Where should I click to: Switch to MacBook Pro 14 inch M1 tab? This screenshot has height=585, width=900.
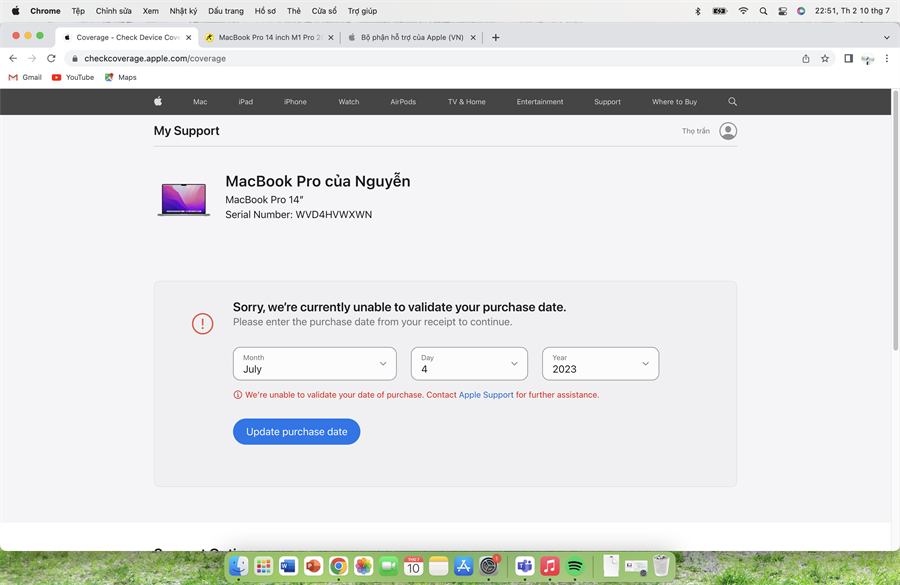tap(270, 37)
